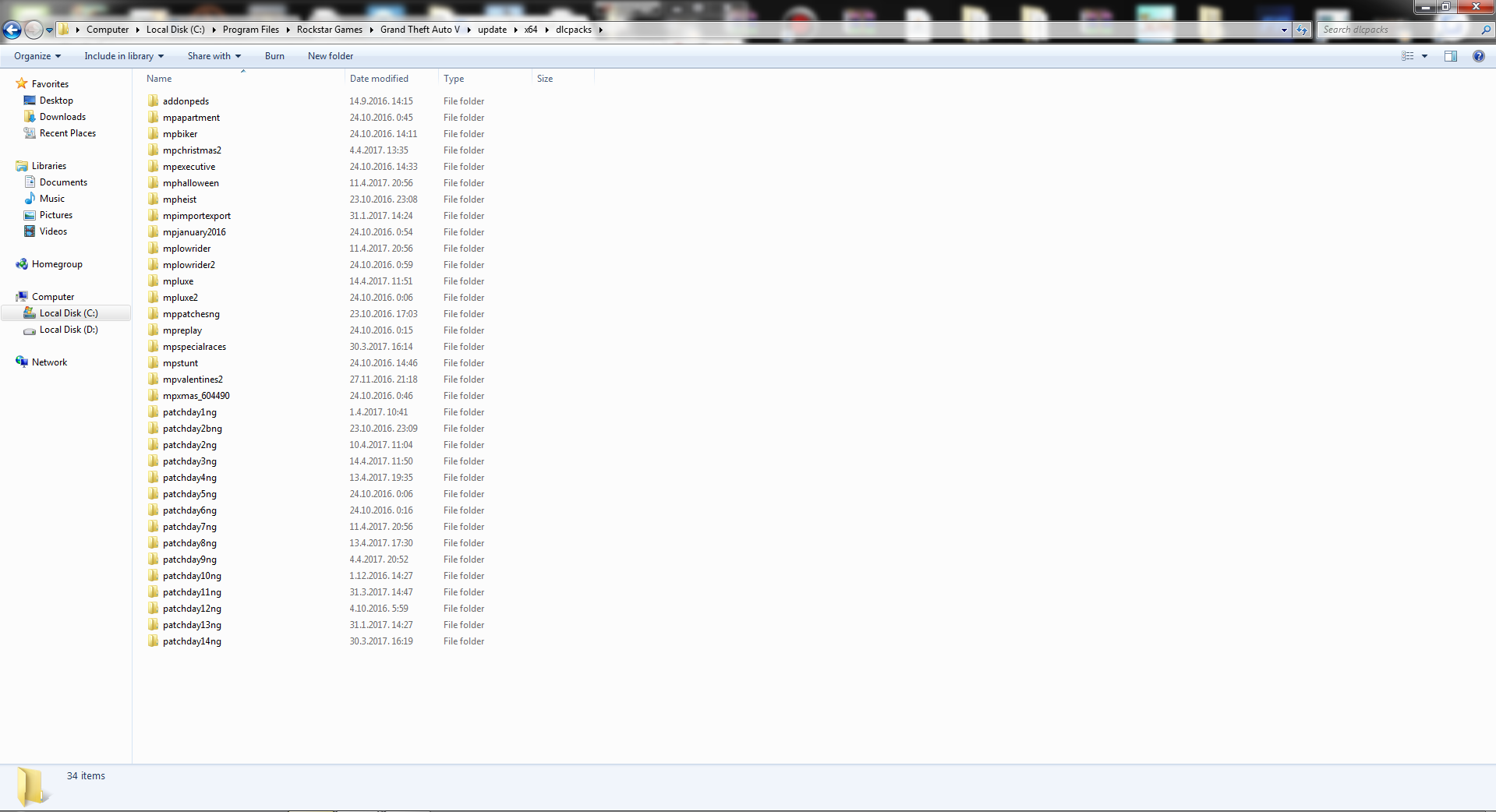Image resolution: width=1496 pixels, height=812 pixels.
Task: Expand the arrow after Computer breadcrumb
Action: [x=137, y=30]
